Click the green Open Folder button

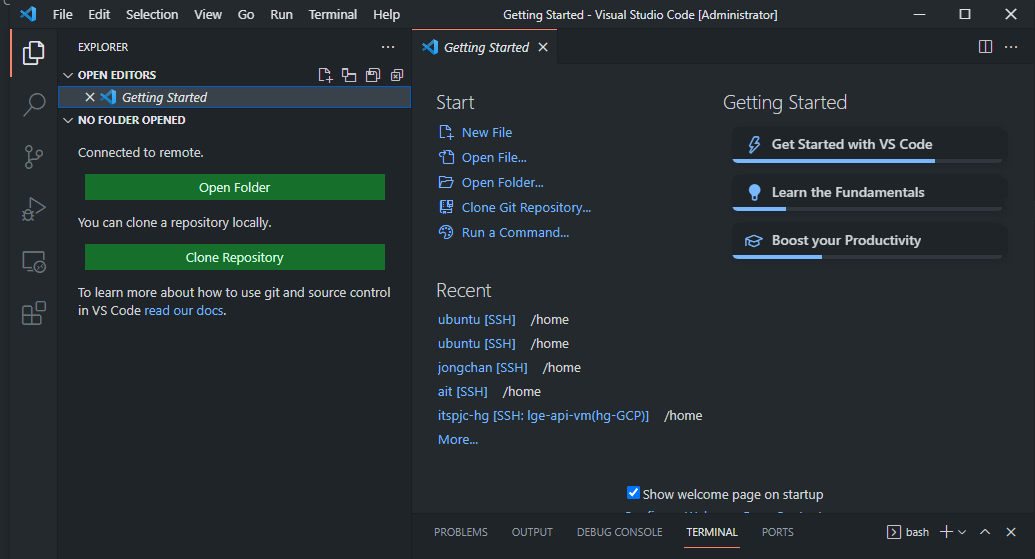coord(234,187)
